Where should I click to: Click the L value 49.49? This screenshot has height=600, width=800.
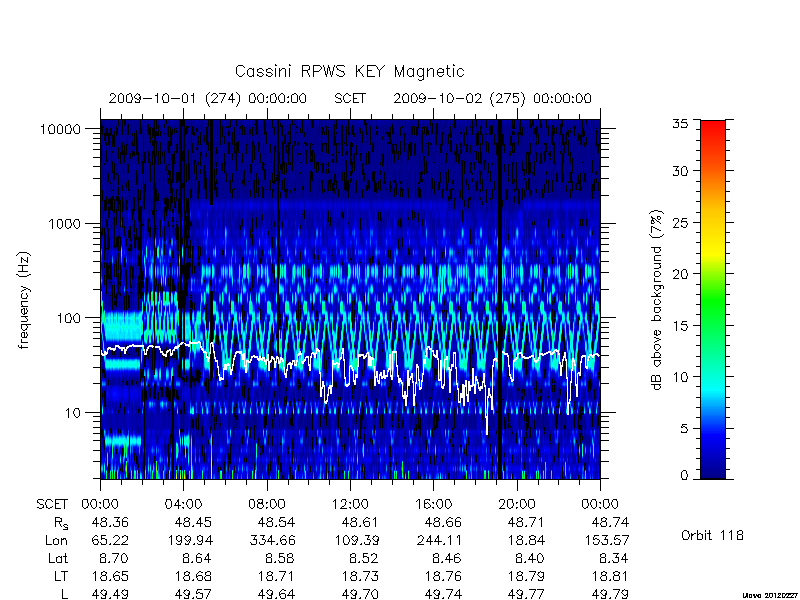(x=110, y=594)
